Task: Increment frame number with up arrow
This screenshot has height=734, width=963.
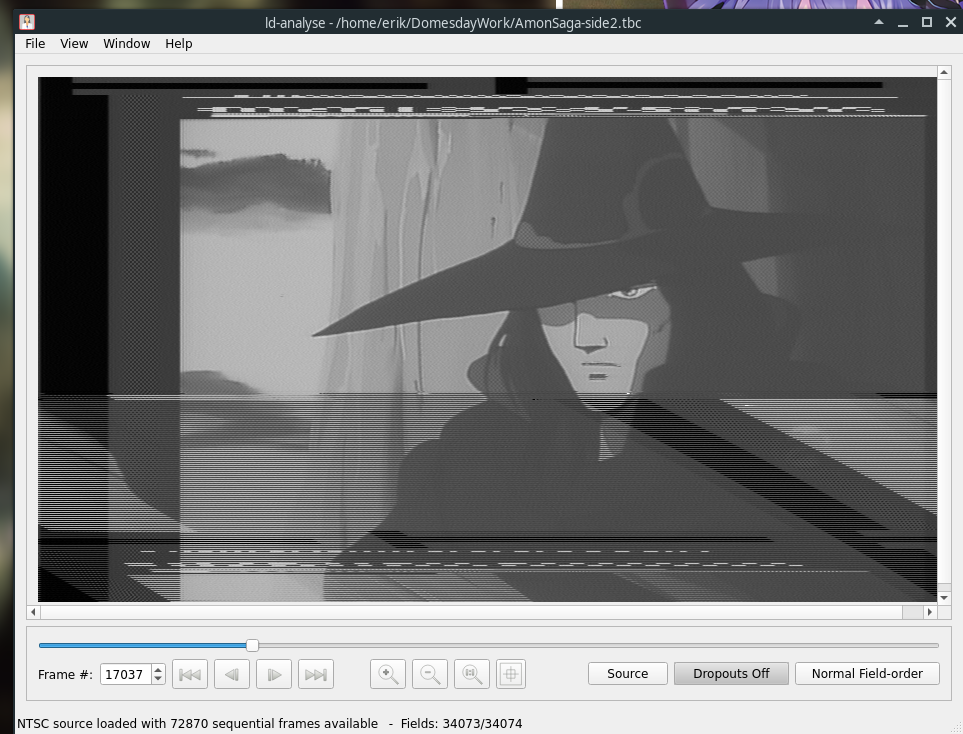Action: click(x=158, y=670)
